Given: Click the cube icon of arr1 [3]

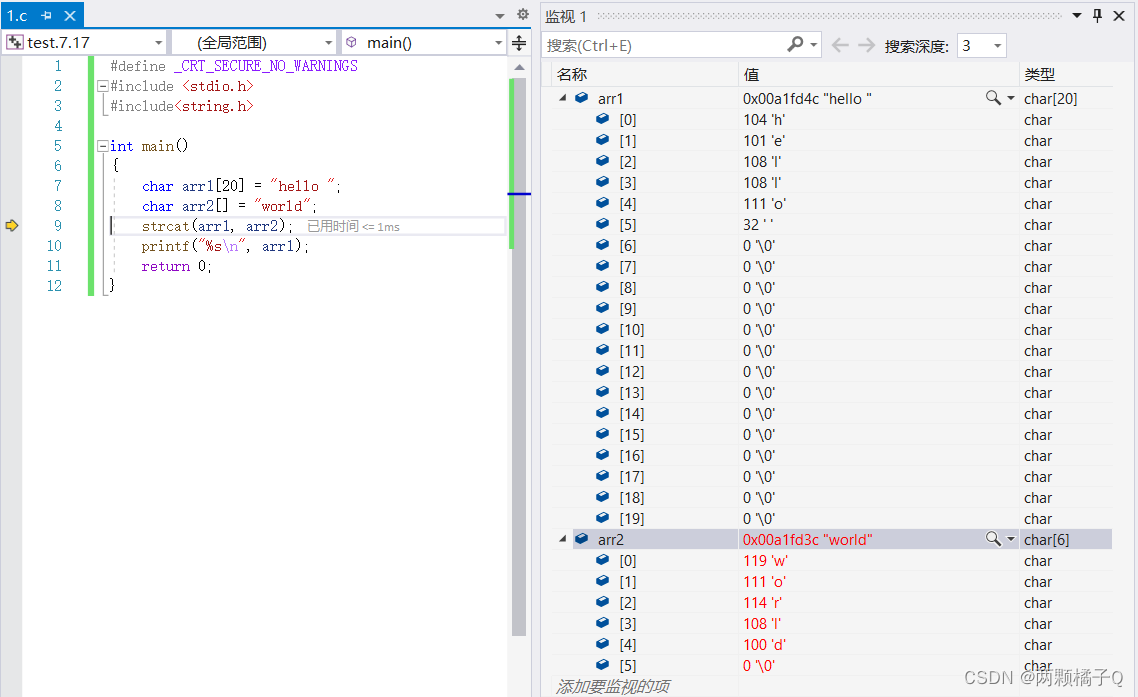Looking at the screenshot, I should pos(602,182).
